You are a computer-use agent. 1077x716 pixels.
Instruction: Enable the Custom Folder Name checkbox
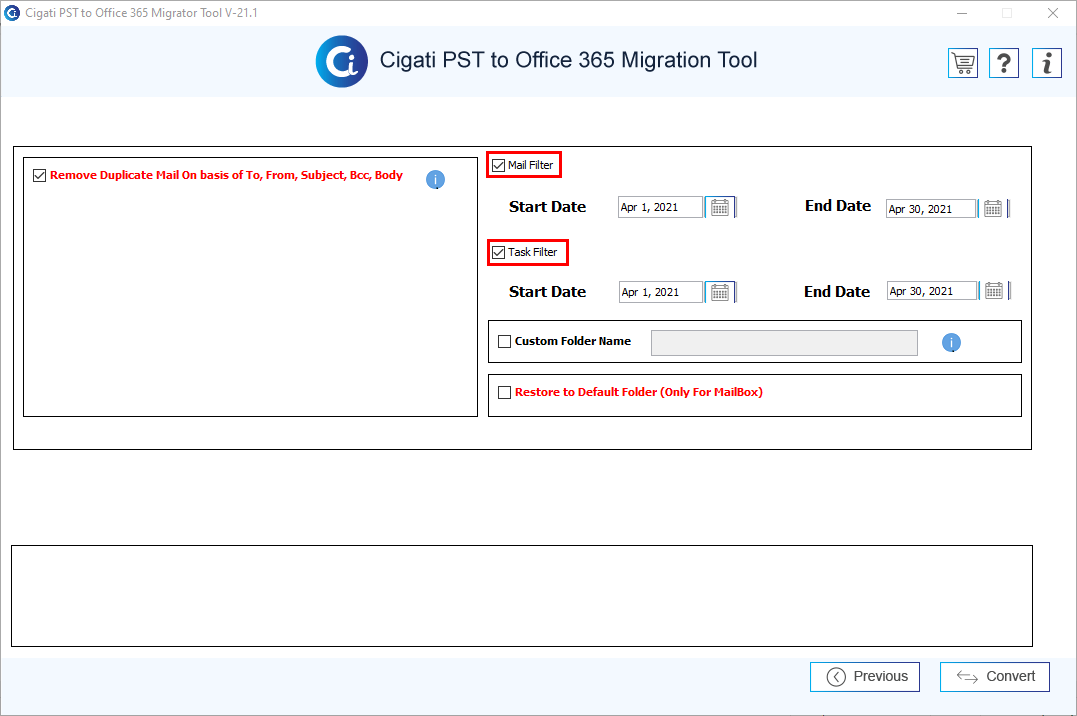504,342
